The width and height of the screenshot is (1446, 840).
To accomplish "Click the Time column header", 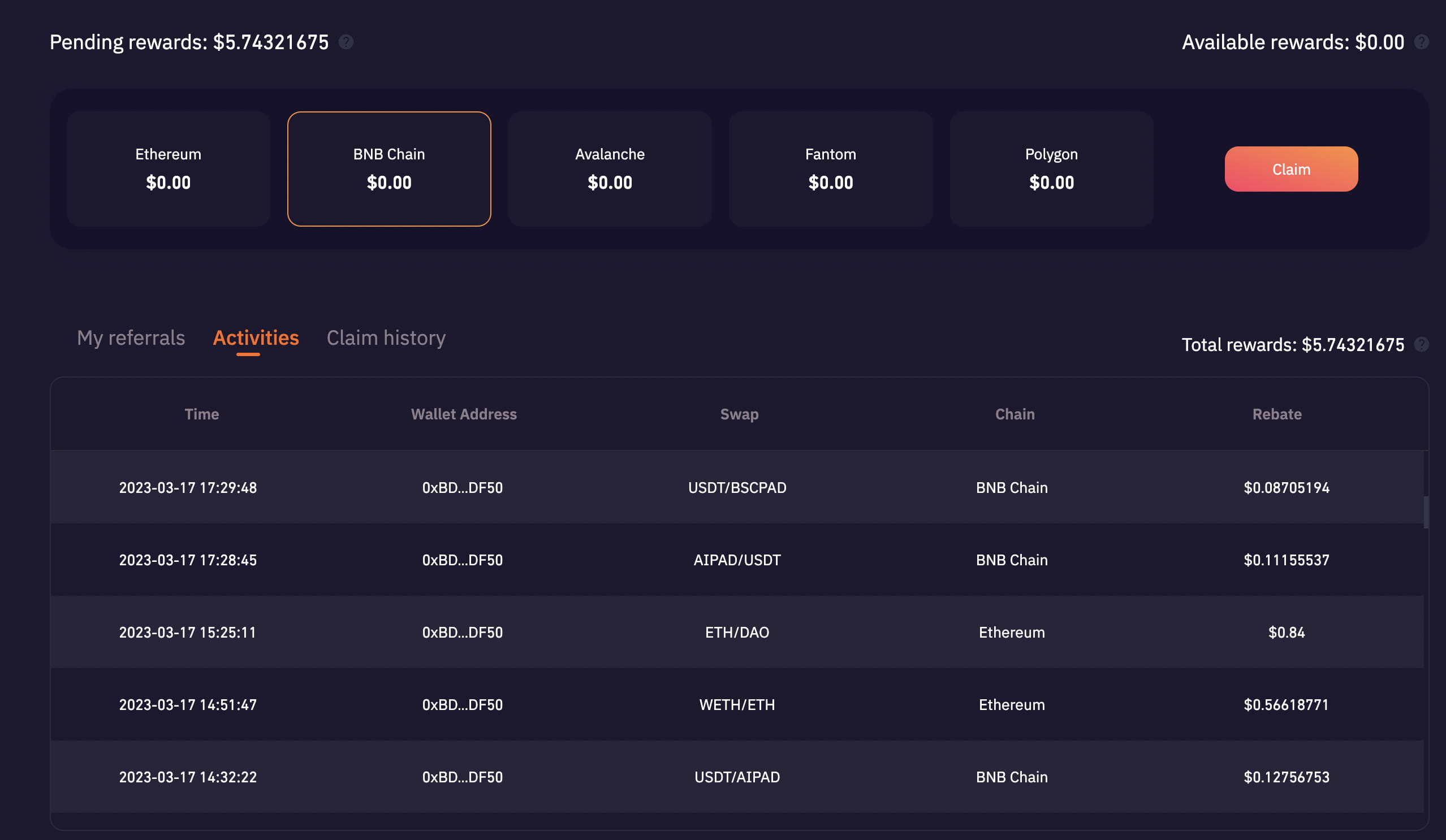I will pyautogui.click(x=201, y=414).
